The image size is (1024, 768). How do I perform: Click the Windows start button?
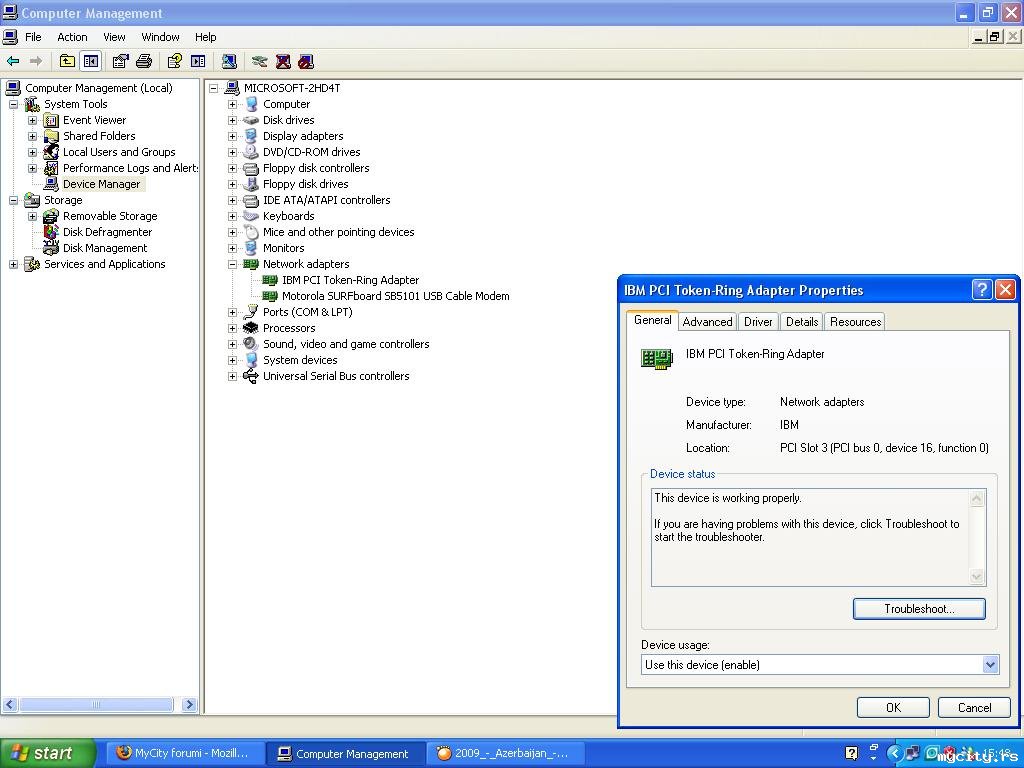click(46, 754)
